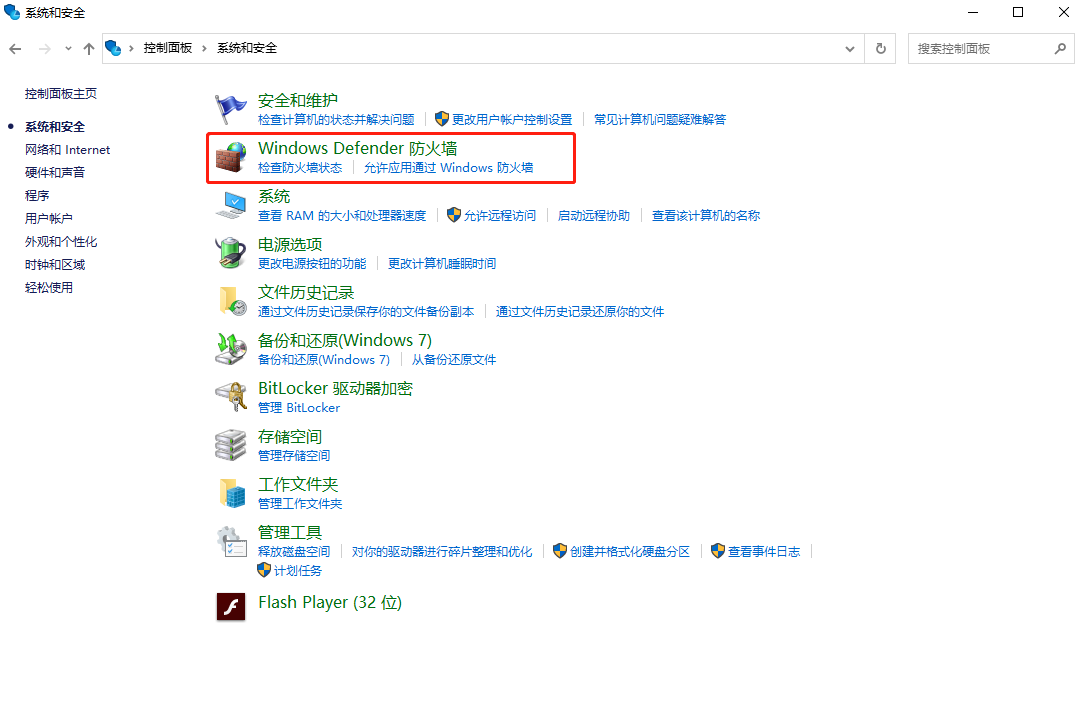Open the 电源选项 heading

point(290,244)
